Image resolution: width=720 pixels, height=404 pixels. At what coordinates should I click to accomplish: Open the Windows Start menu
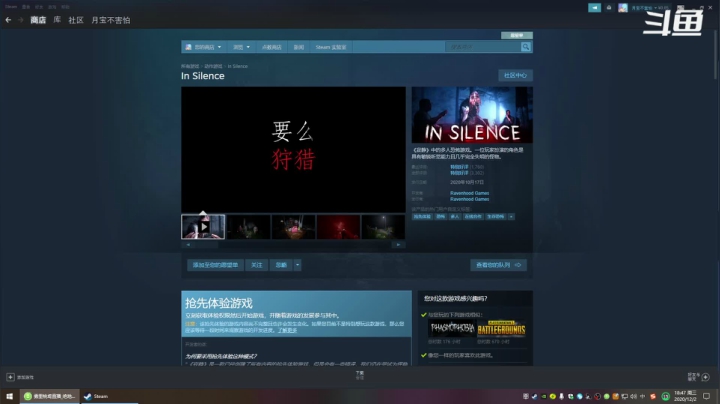pyautogui.click(x=10, y=396)
